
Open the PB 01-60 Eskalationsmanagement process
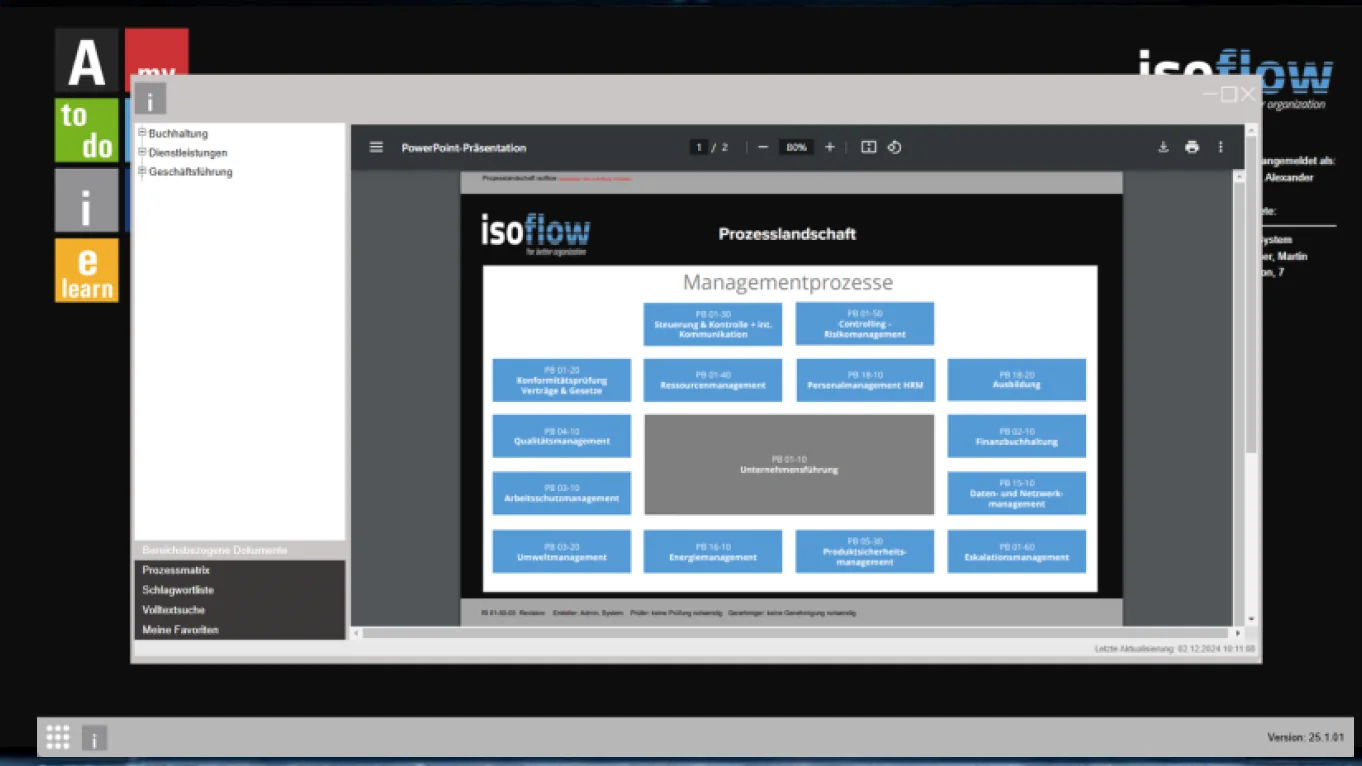[x=1017, y=552]
